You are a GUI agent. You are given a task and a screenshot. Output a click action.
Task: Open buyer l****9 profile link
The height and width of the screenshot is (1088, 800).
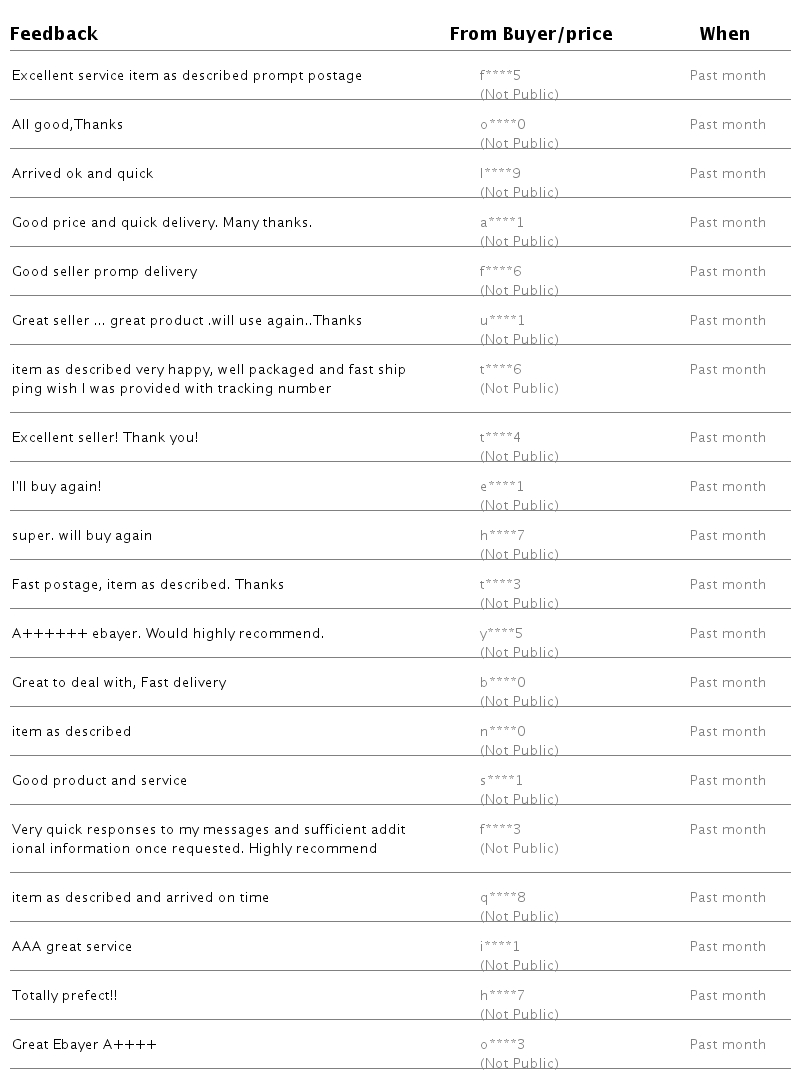point(500,174)
